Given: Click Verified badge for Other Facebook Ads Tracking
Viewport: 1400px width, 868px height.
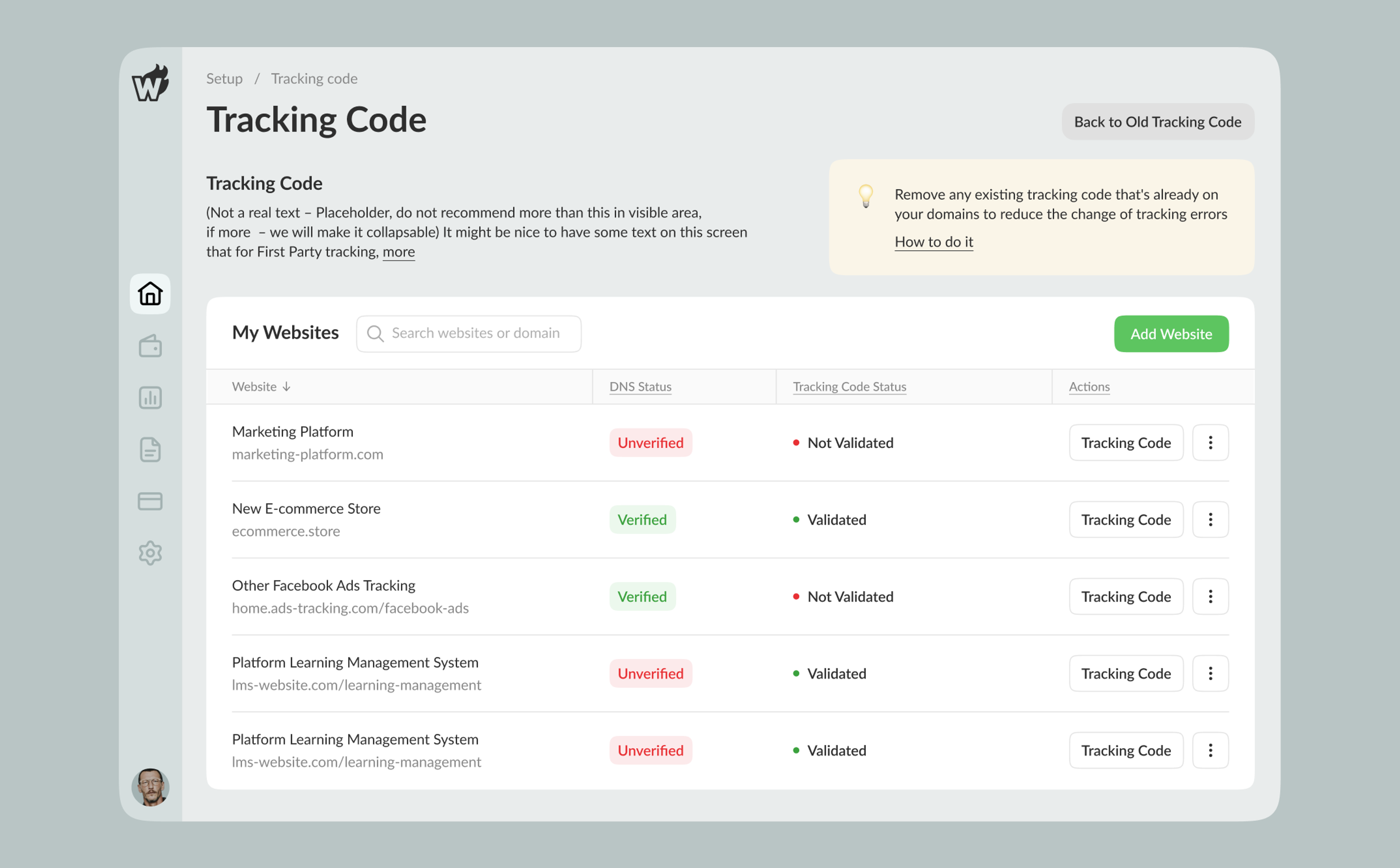Looking at the screenshot, I should point(642,596).
